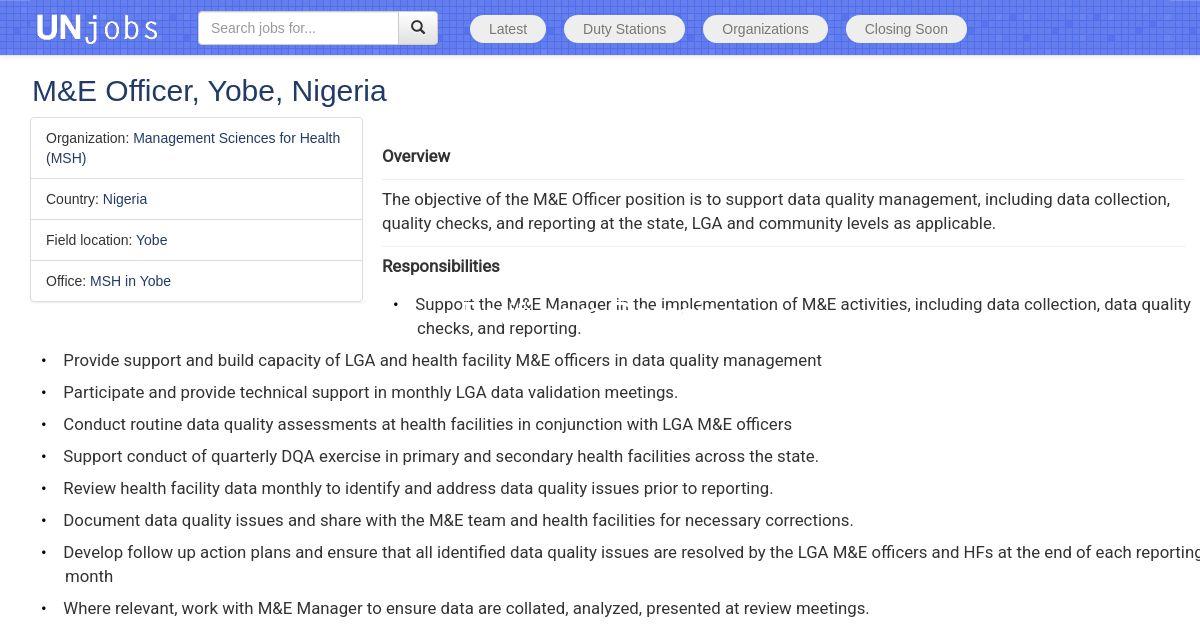Click the bullet about building capacity of M&E officers
This screenshot has height=628, width=1200.
pyautogui.click(x=442, y=360)
